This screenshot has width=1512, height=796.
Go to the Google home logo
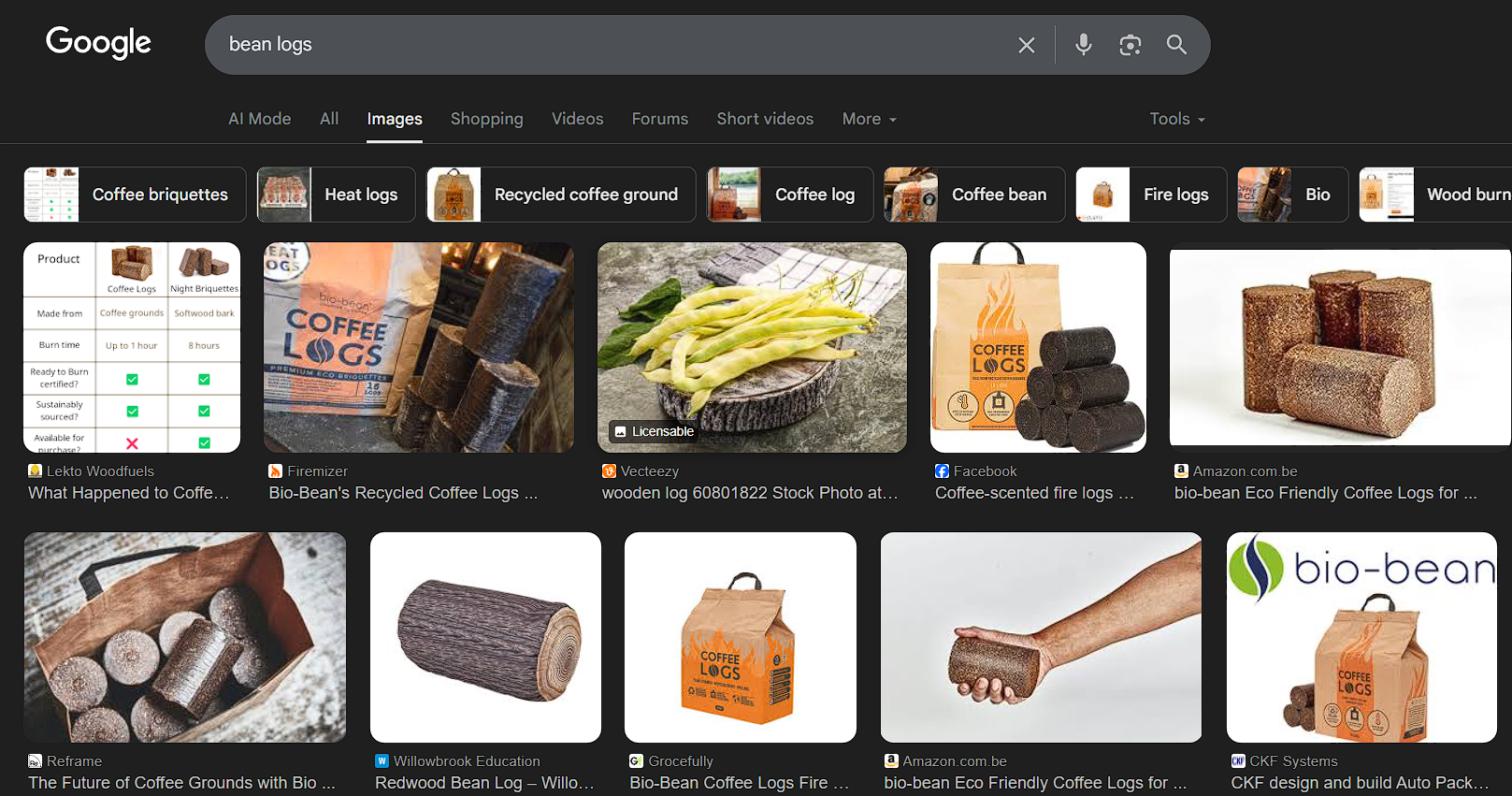pyautogui.click(x=98, y=43)
